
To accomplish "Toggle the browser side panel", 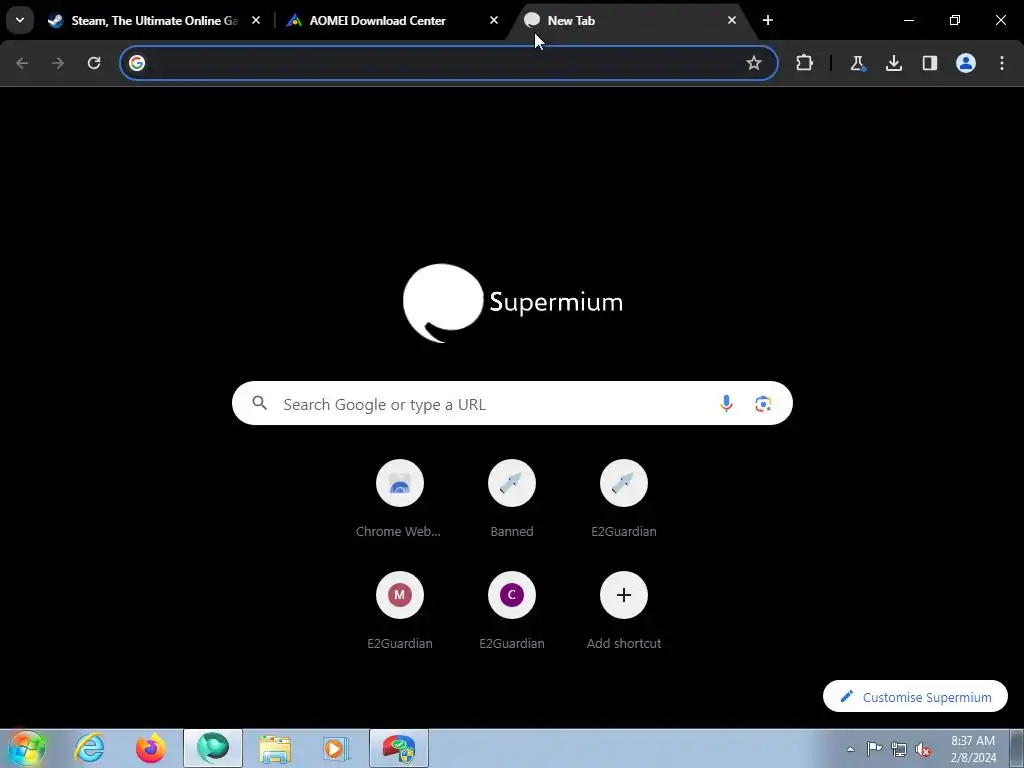I will 929,63.
